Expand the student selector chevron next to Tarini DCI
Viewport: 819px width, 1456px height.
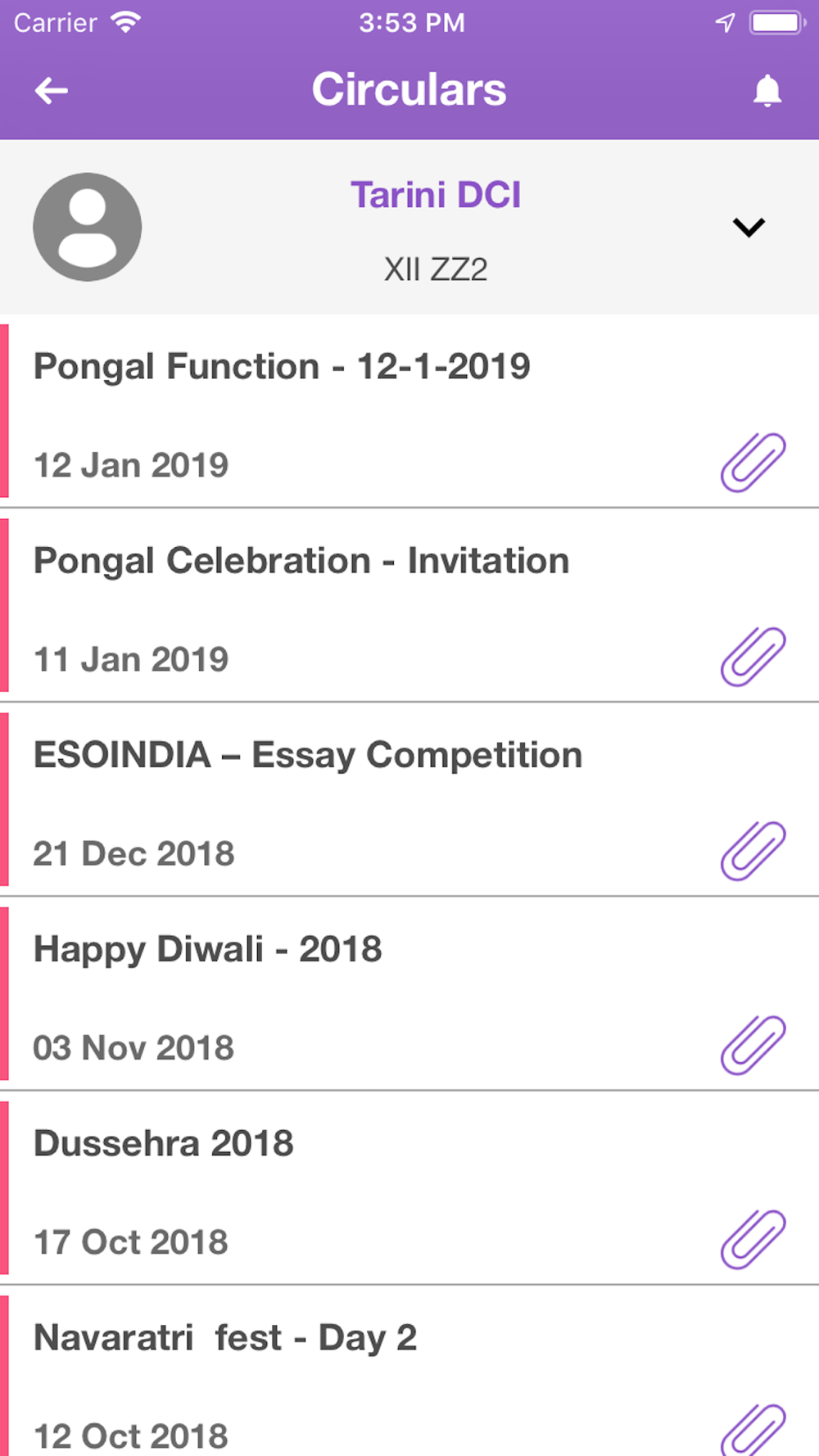(749, 227)
